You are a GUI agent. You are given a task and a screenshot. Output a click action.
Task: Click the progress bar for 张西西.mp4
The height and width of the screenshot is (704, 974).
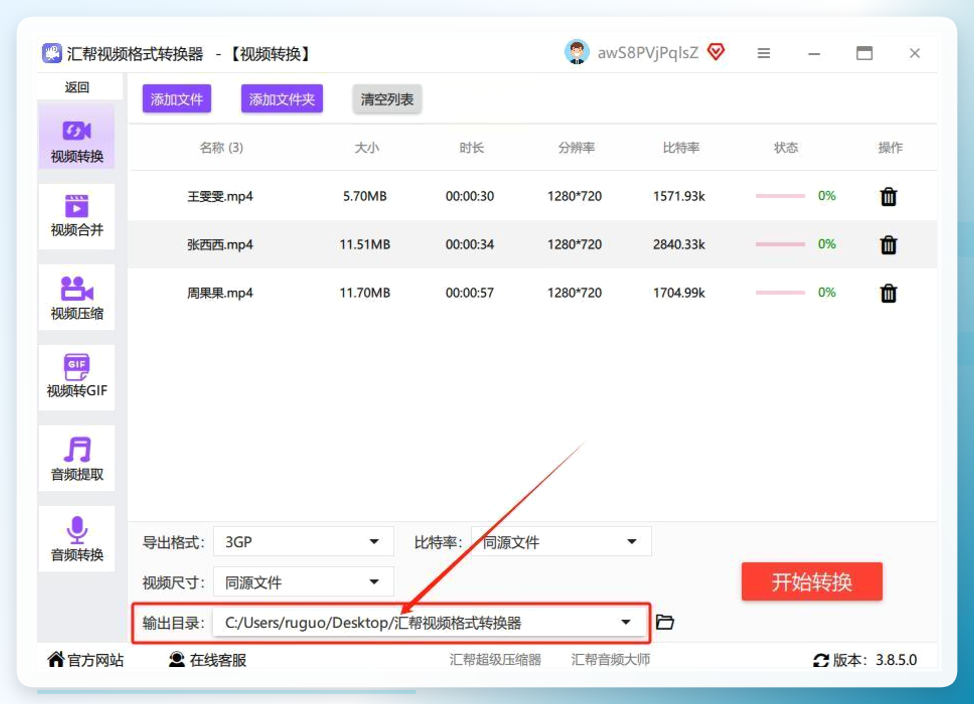pyautogui.click(x=780, y=244)
